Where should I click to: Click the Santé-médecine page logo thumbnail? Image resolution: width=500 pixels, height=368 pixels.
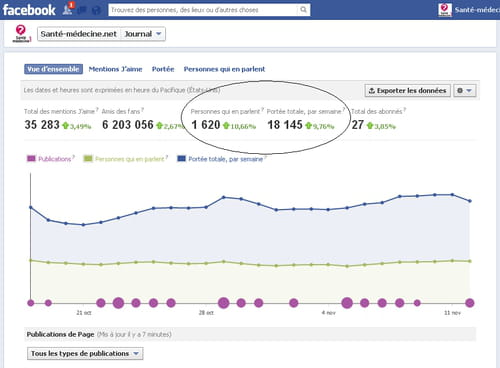(21, 34)
